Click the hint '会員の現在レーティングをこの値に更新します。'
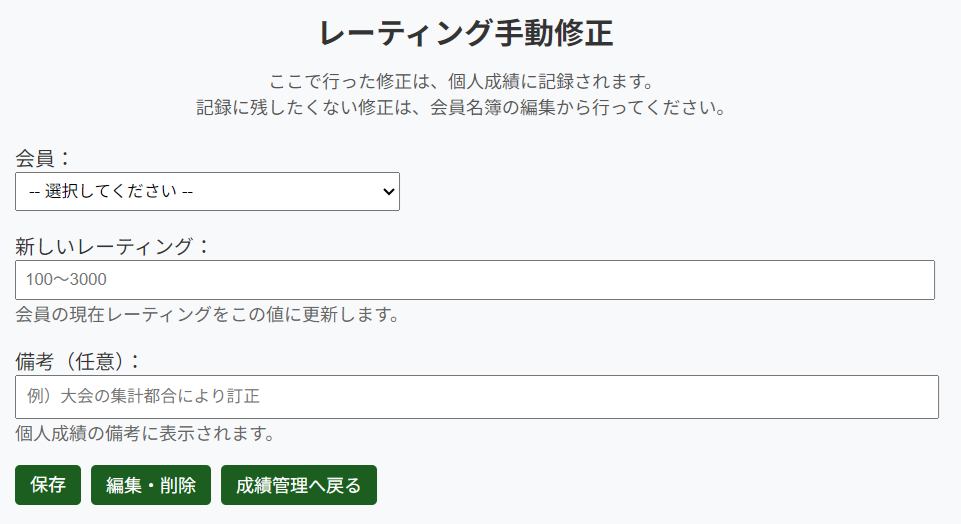Screen dimensions: 961x524 coord(208,315)
